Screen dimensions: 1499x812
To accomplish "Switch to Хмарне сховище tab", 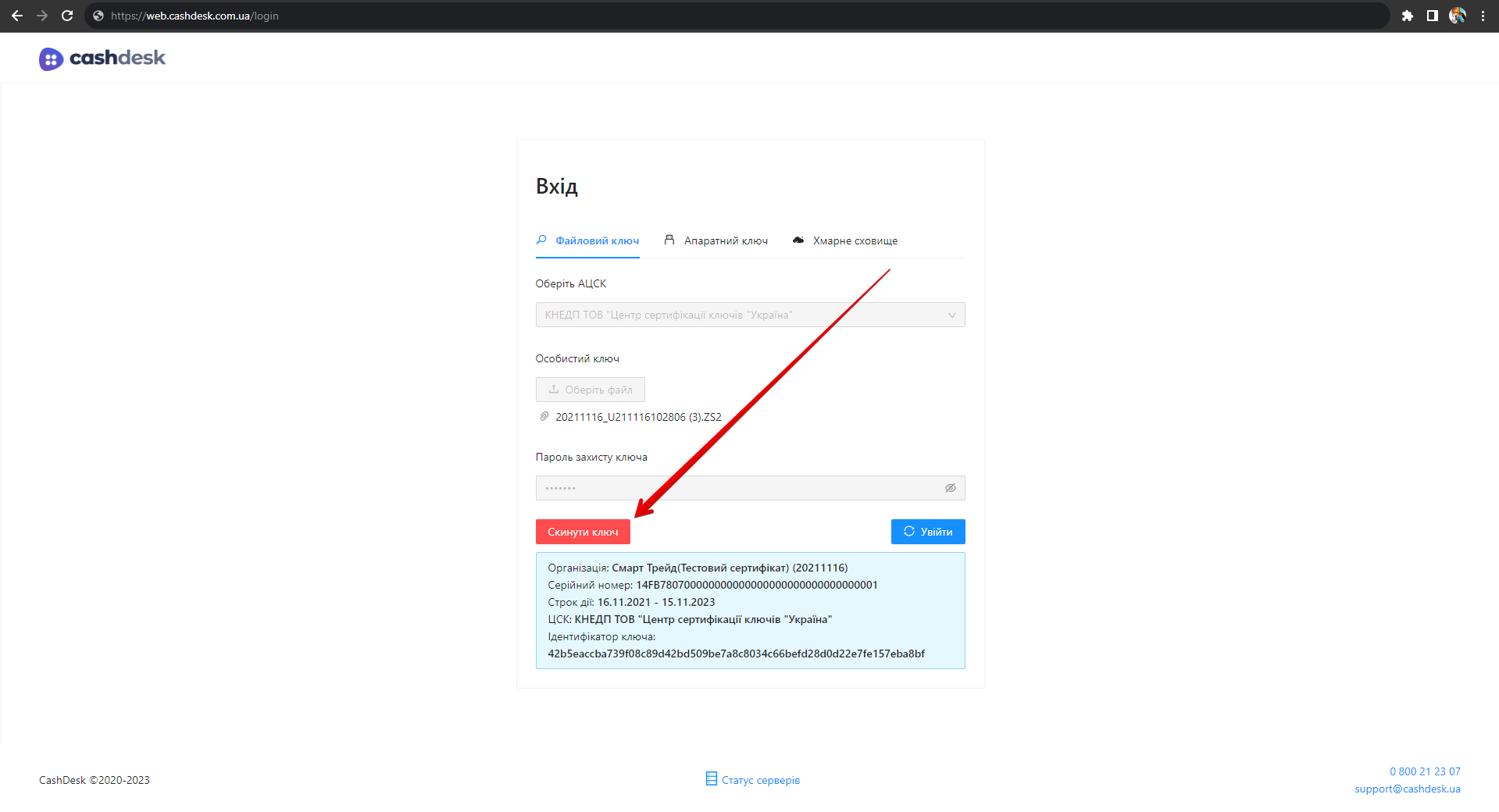I will click(x=845, y=240).
